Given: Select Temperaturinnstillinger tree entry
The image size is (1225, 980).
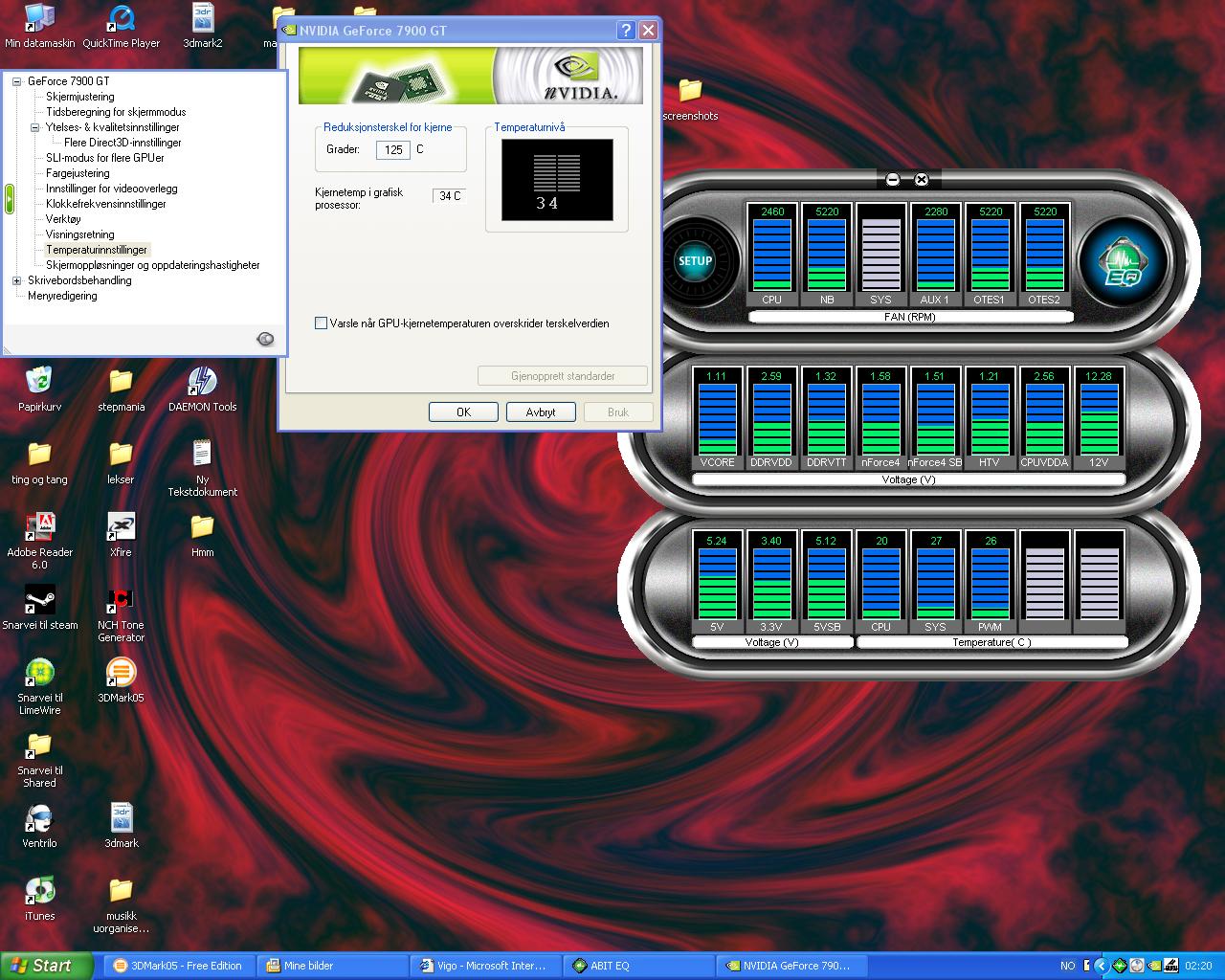Looking at the screenshot, I should [x=97, y=250].
